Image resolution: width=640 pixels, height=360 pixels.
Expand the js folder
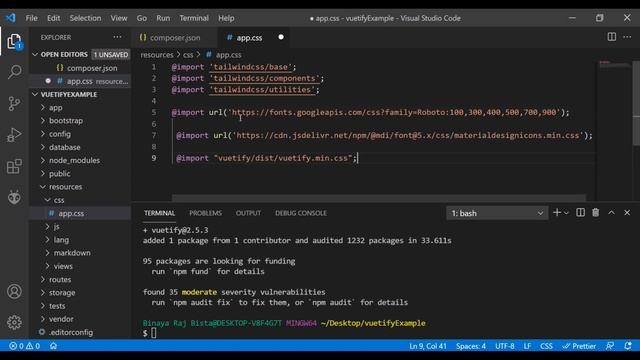[x=80, y=227]
